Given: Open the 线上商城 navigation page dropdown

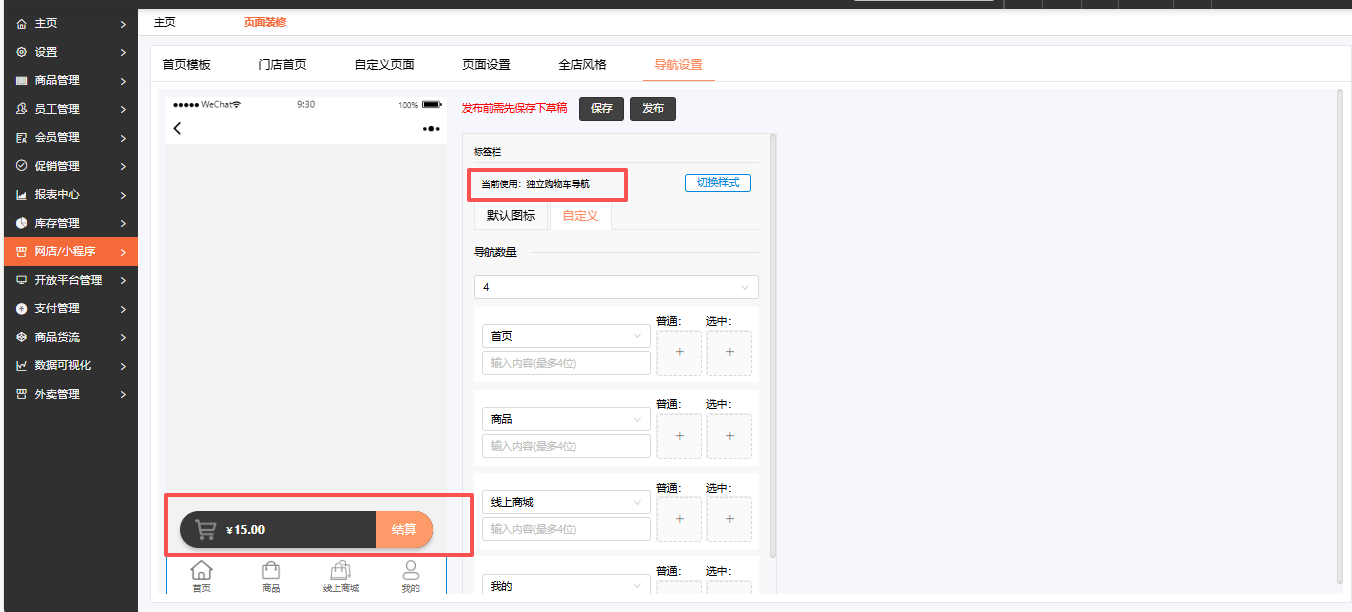Looking at the screenshot, I should [566, 502].
